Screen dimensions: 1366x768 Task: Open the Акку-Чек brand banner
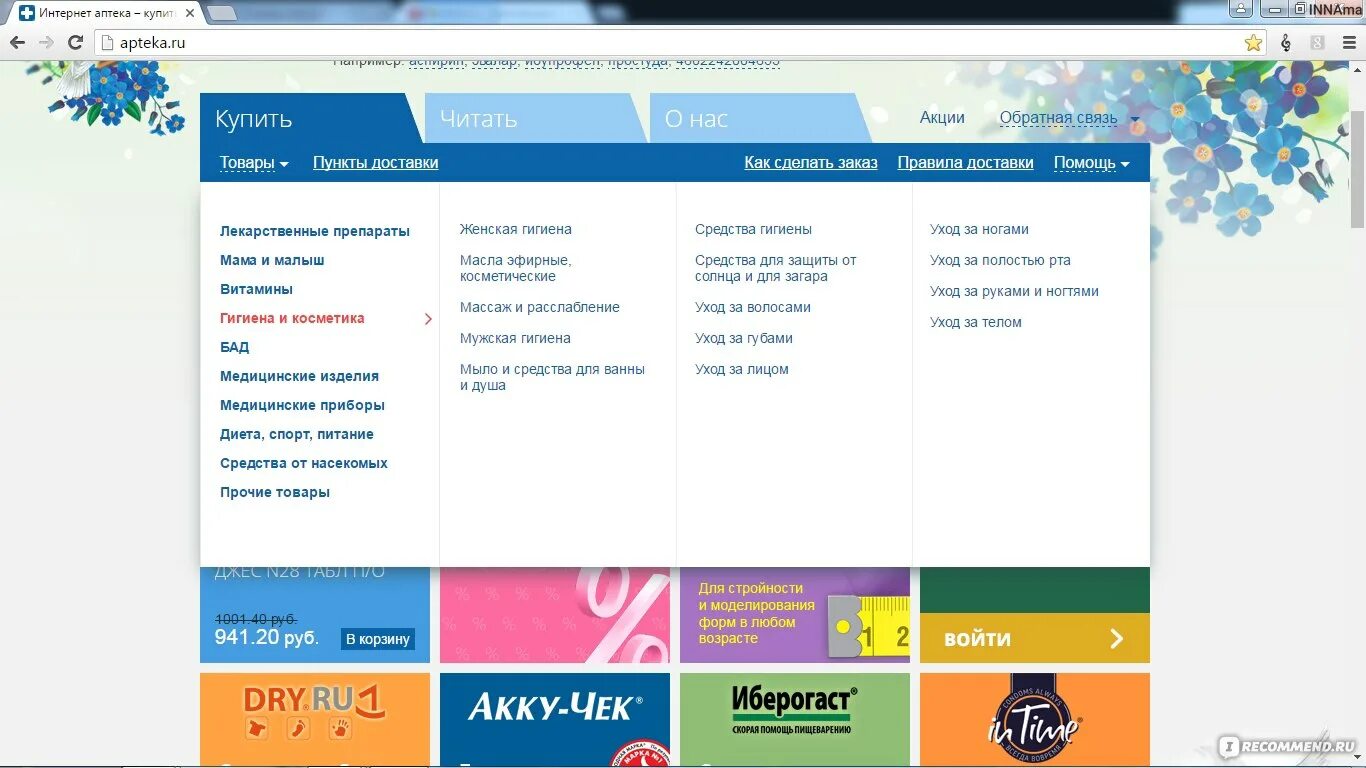tap(555, 720)
